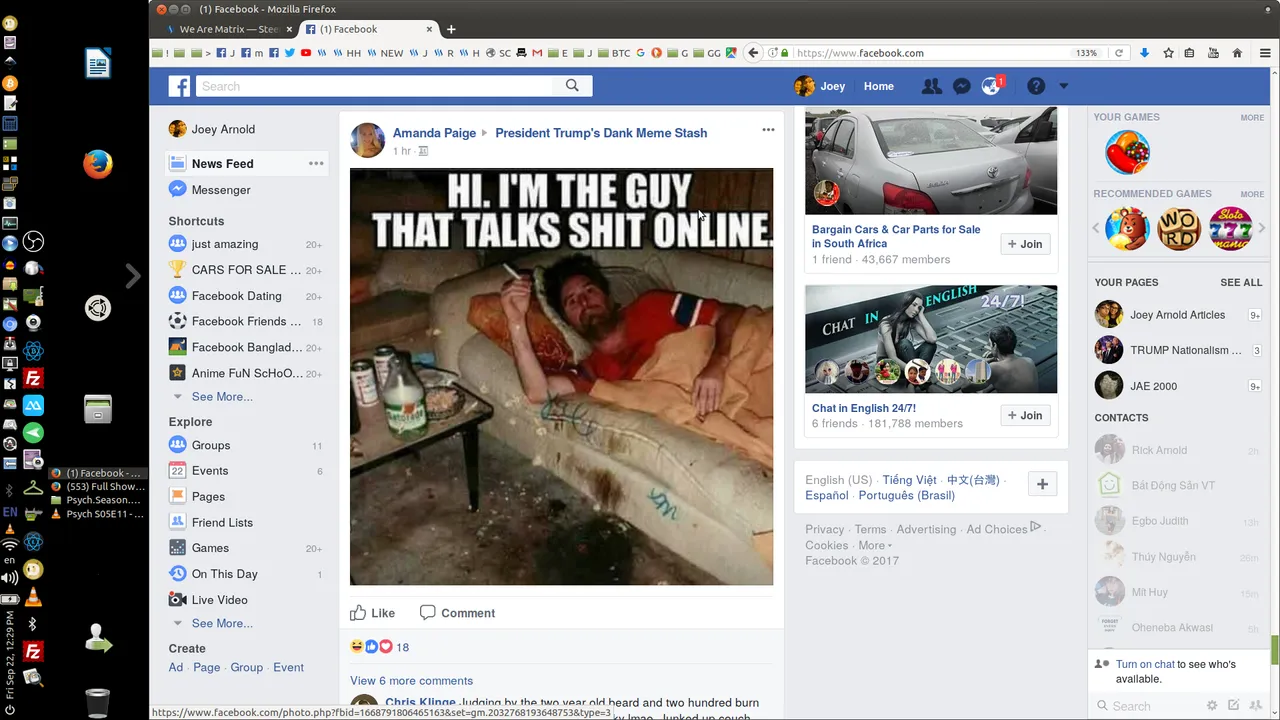Join Chat in English 24/7 group

click(1025, 415)
